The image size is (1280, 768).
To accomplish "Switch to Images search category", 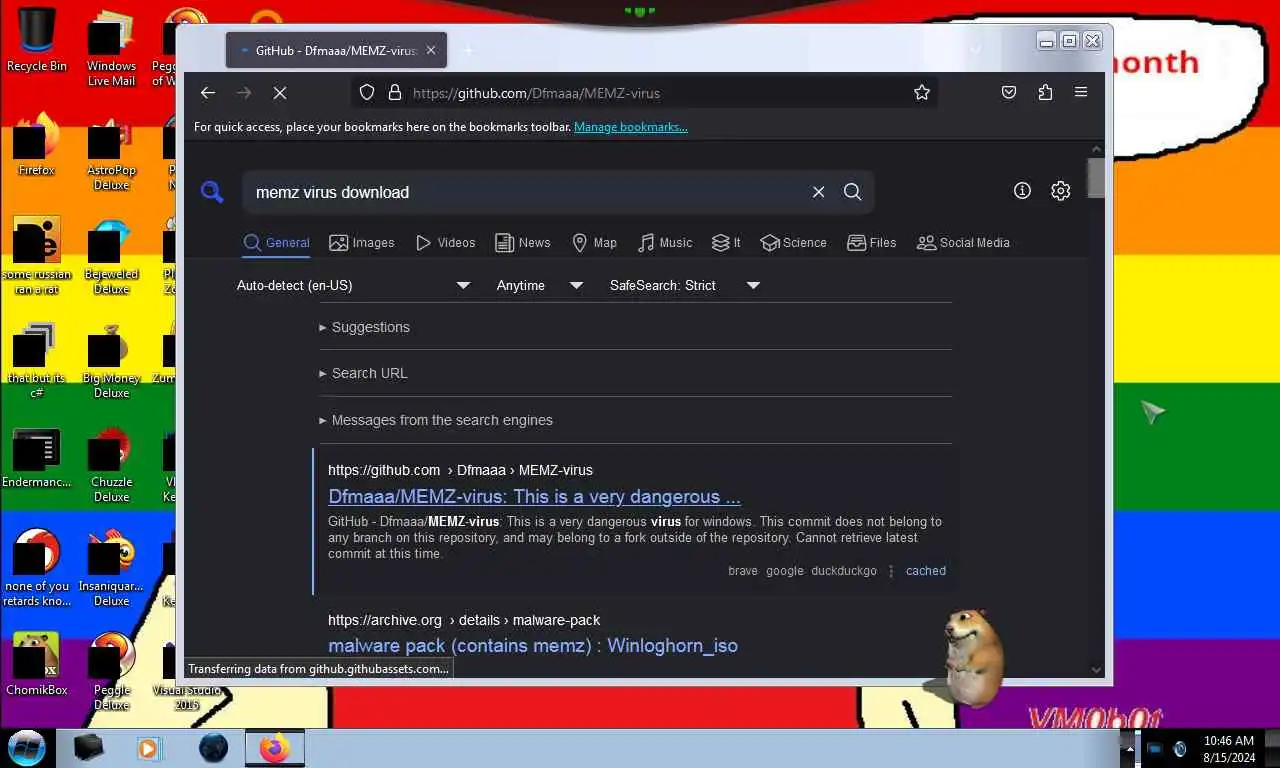I will pos(362,242).
